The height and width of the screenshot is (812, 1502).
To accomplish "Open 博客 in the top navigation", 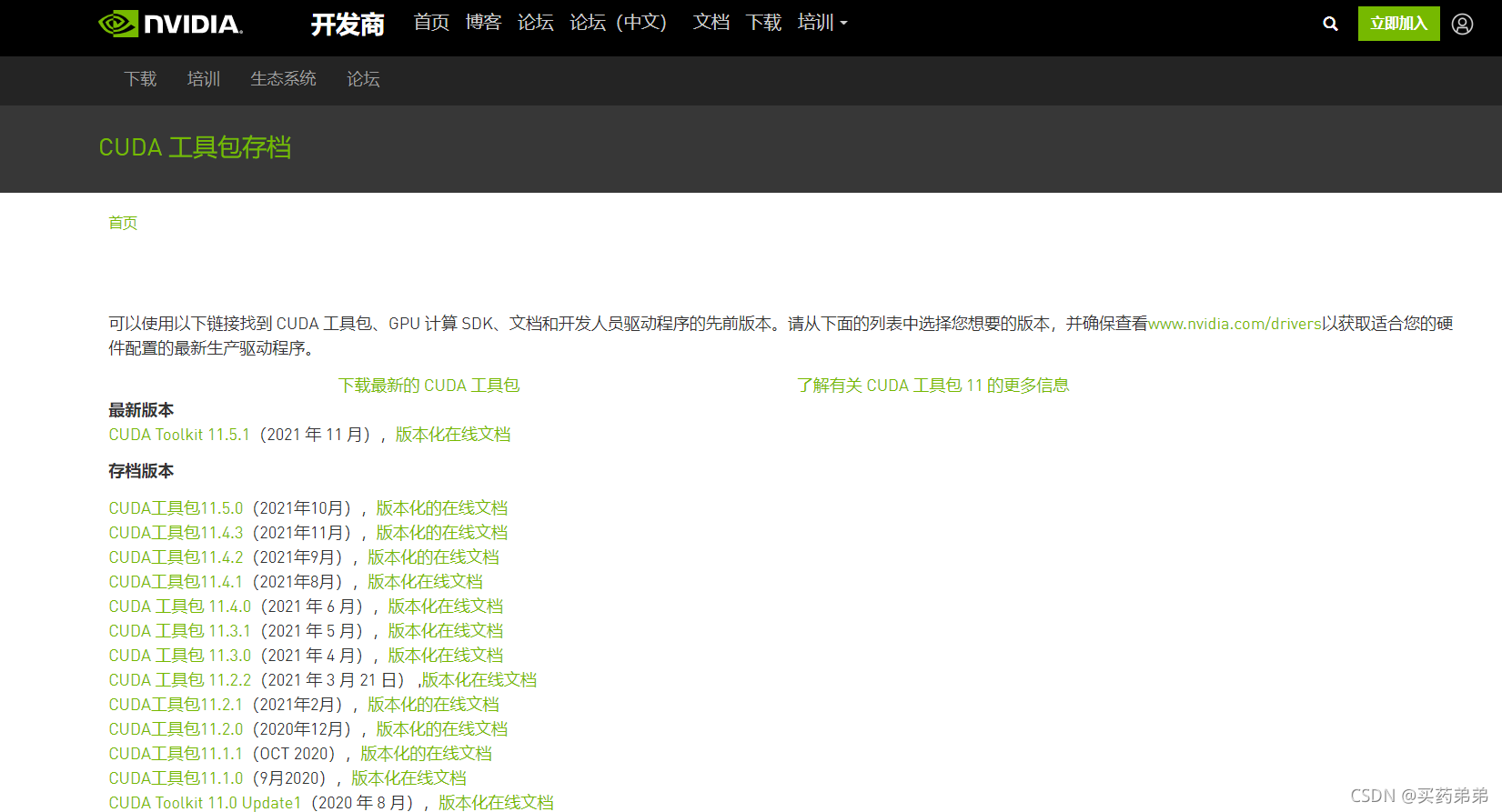I will [484, 23].
